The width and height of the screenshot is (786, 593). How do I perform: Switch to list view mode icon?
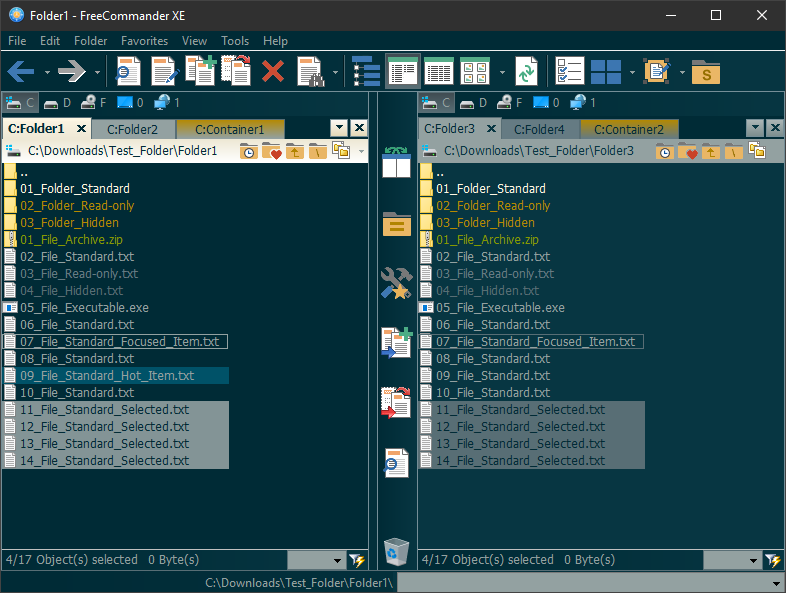403,72
